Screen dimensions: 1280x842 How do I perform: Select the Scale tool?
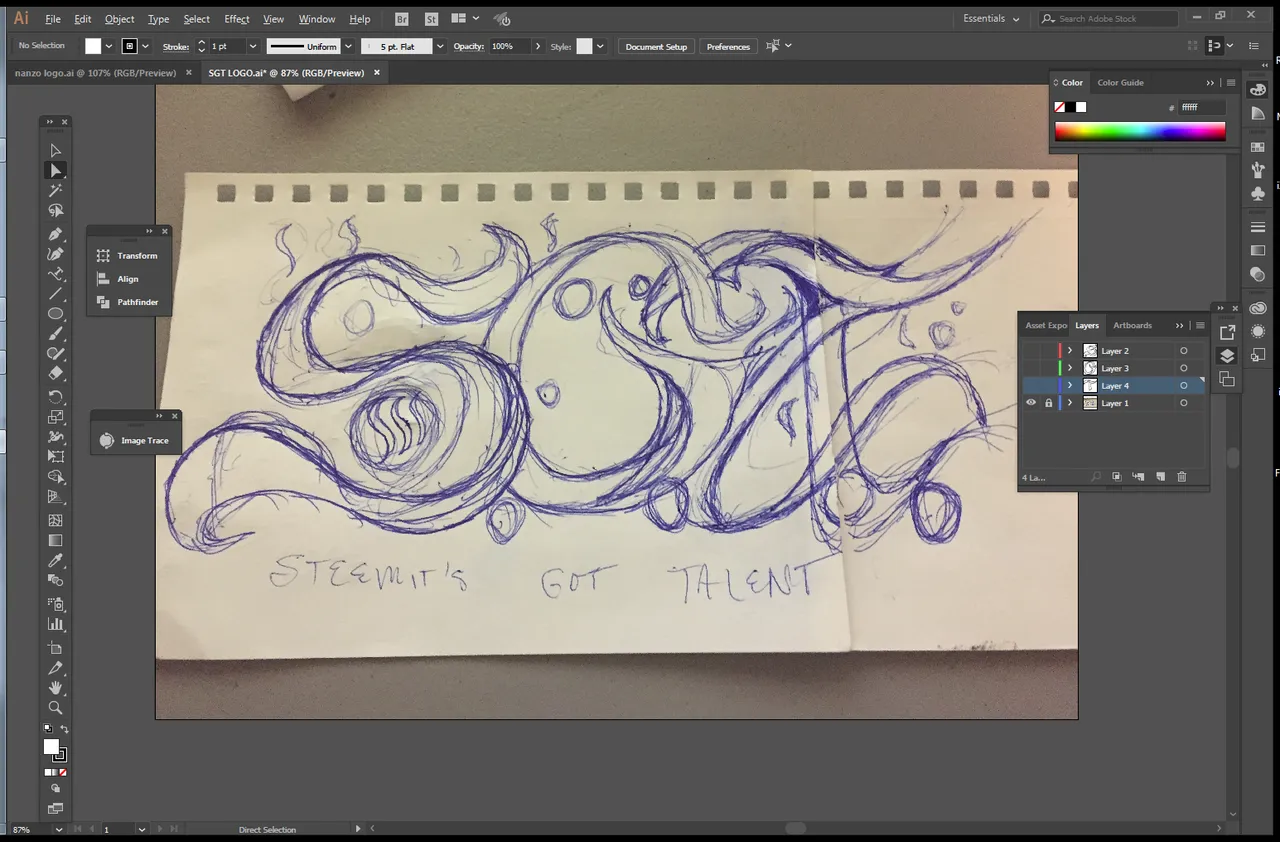(56, 417)
